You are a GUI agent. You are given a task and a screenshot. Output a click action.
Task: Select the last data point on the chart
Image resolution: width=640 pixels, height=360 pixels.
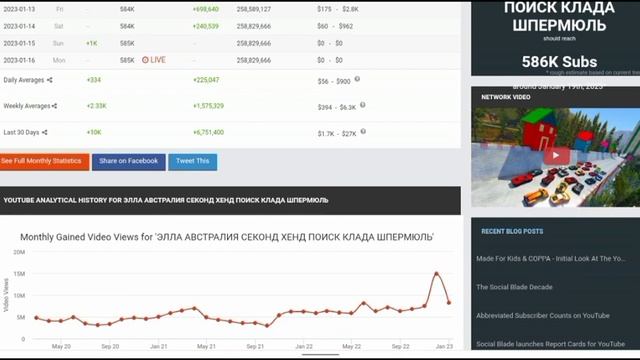(x=449, y=303)
